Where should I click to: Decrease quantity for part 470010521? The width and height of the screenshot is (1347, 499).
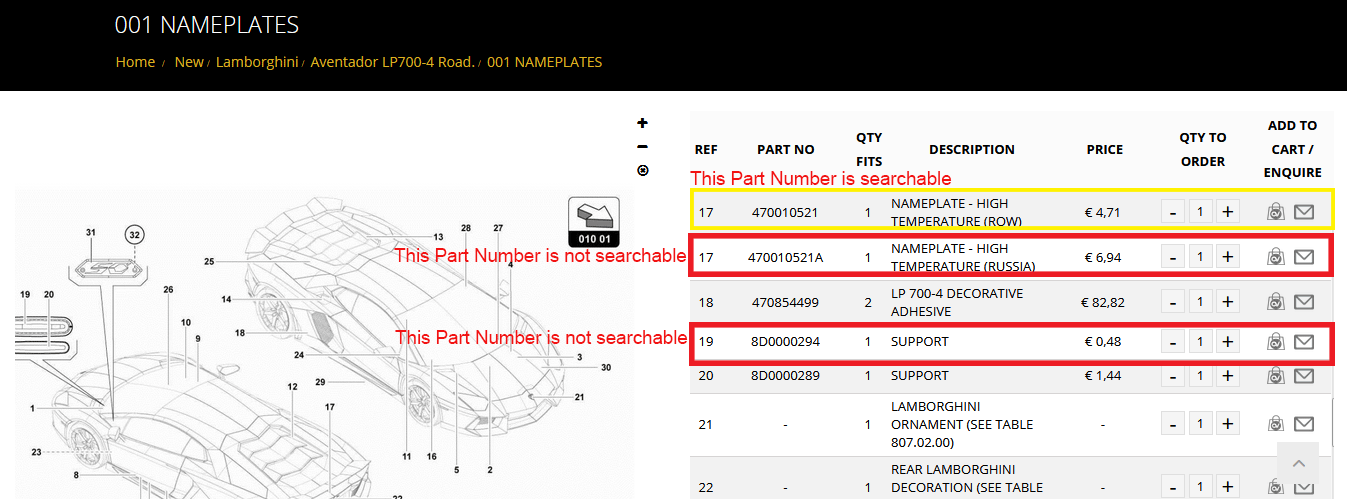(1173, 211)
